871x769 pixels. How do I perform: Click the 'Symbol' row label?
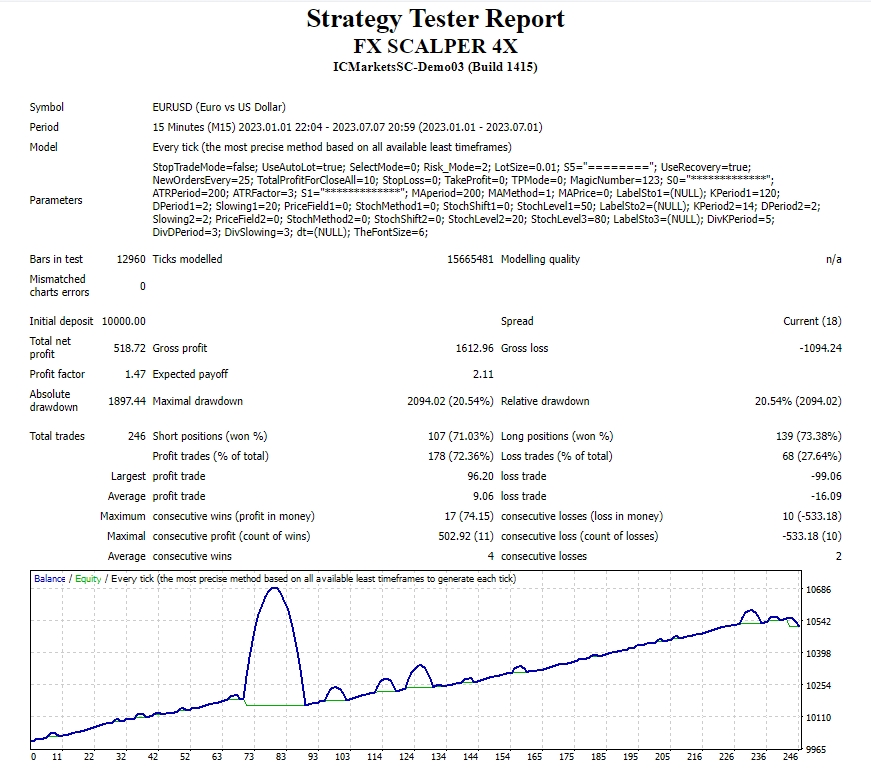coord(47,107)
